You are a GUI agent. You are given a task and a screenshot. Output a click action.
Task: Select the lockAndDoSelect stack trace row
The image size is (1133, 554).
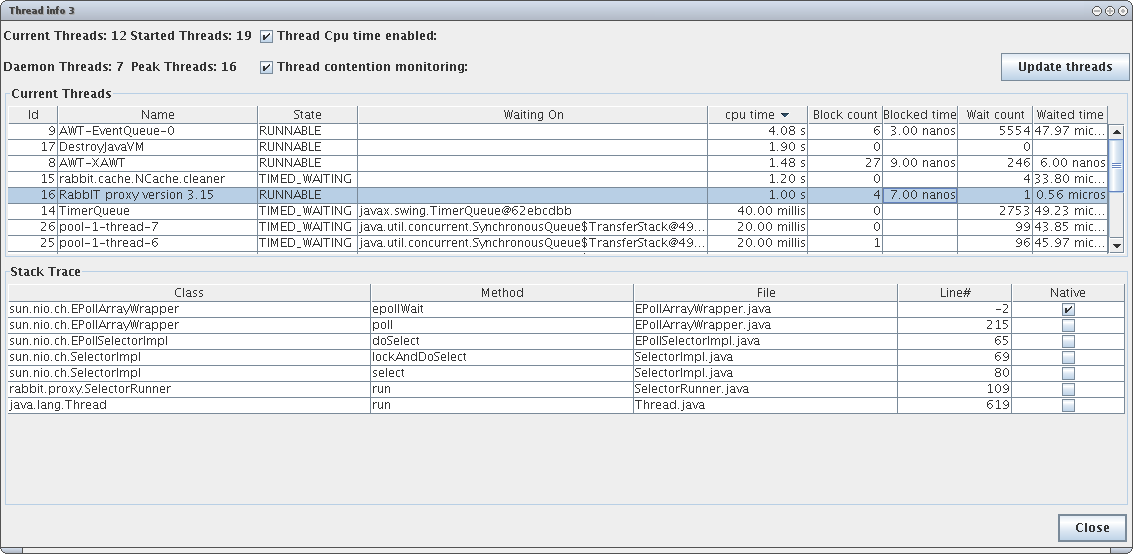(566, 357)
